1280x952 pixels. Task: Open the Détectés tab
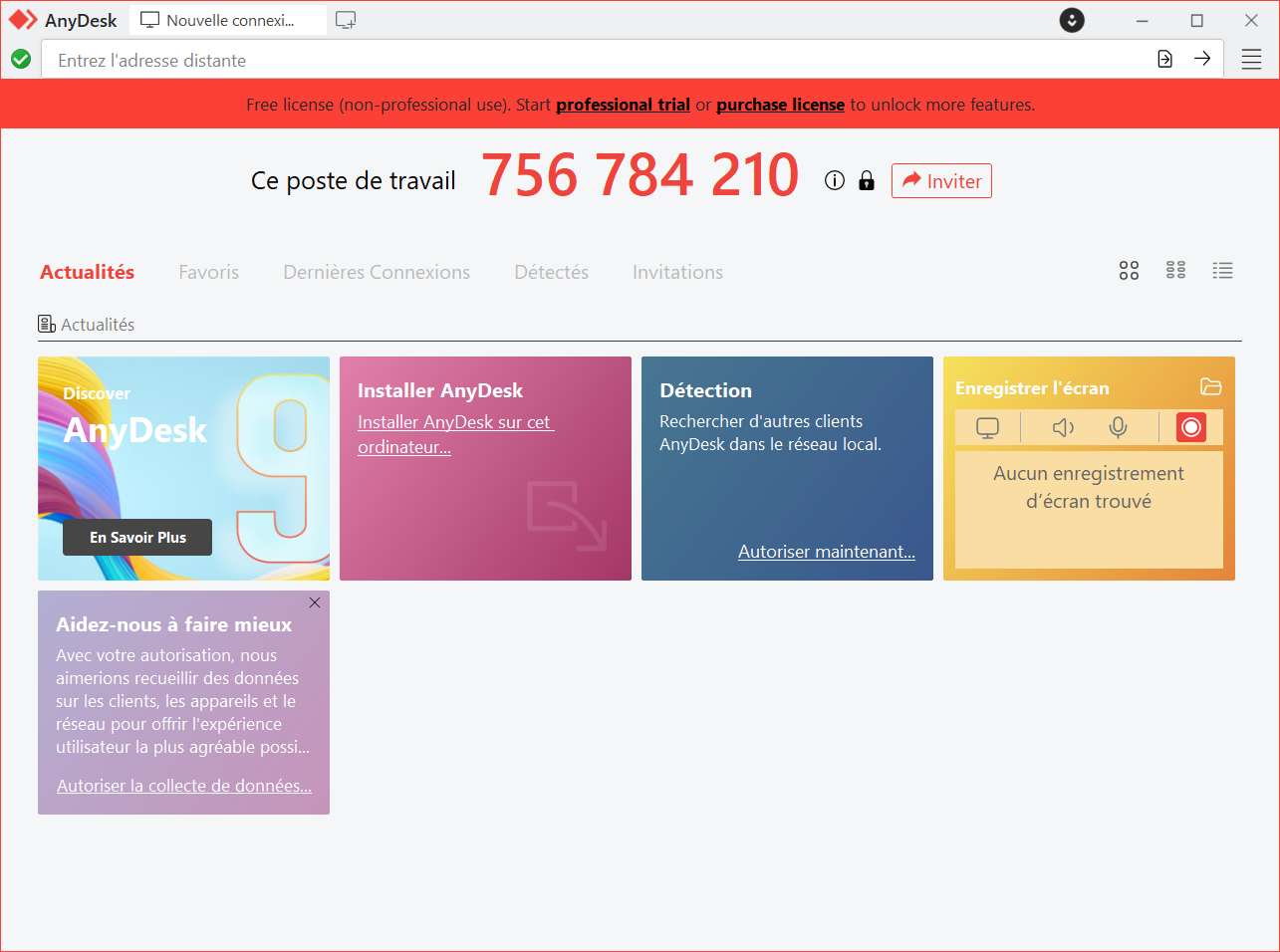click(552, 272)
